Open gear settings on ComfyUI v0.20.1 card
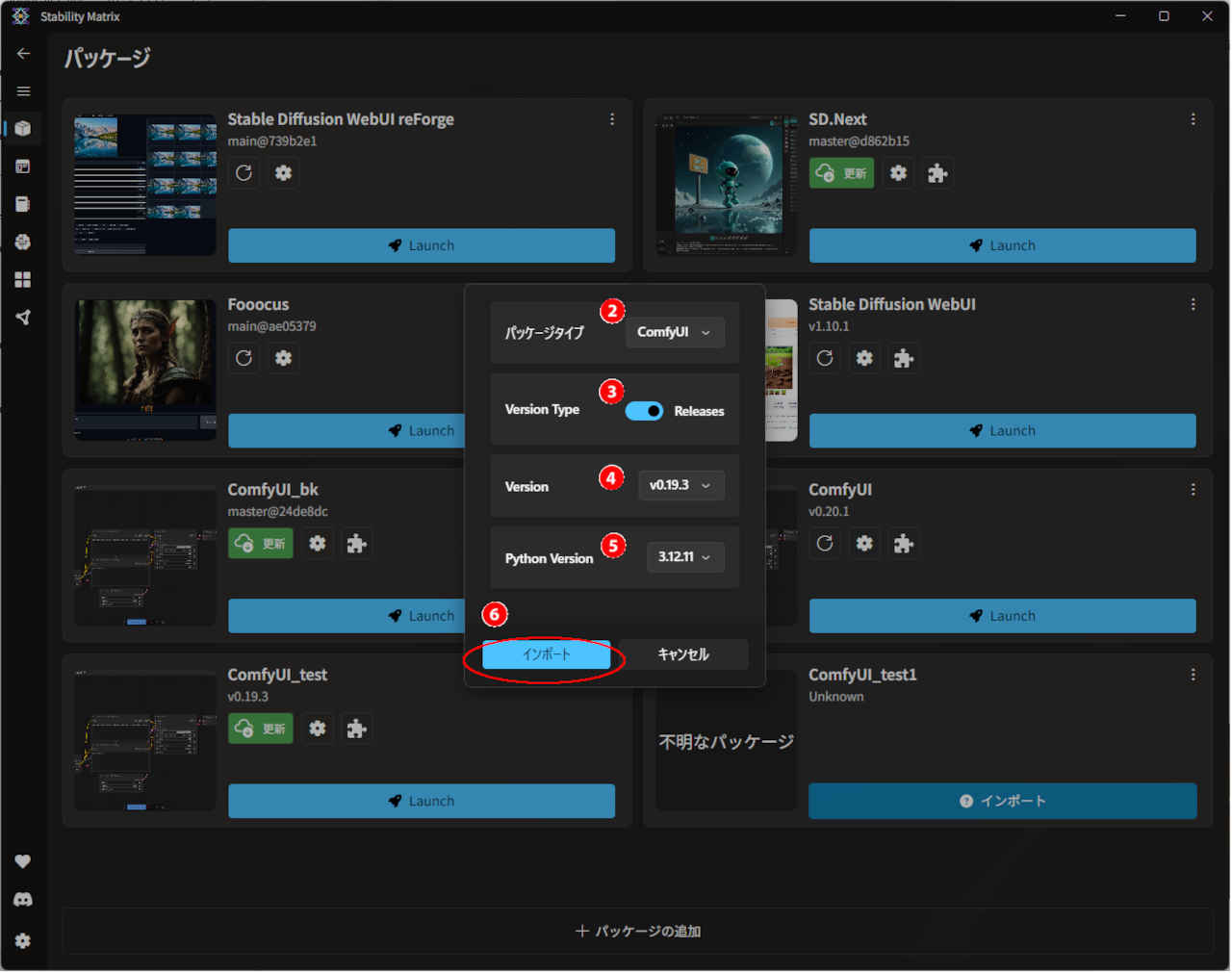Image resolution: width=1232 pixels, height=973 pixels. click(x=864, y=544)
